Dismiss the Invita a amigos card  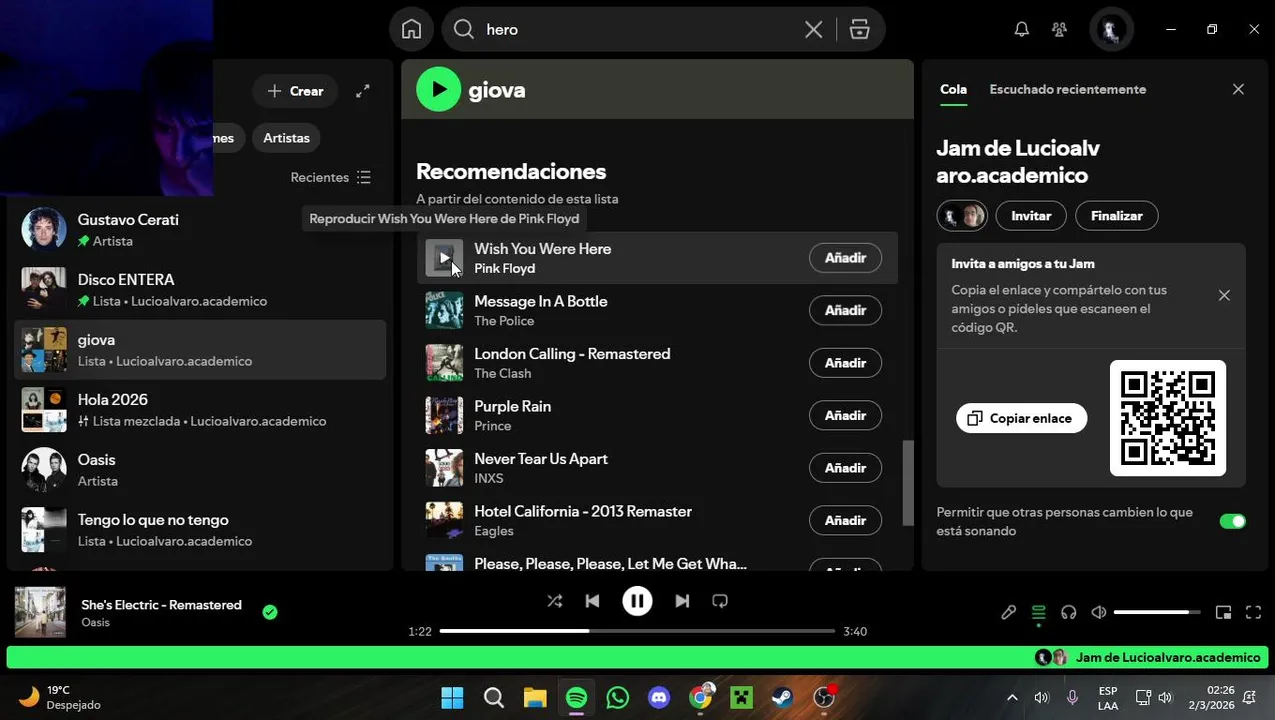pyautogui.click(x=1224, y=295)
